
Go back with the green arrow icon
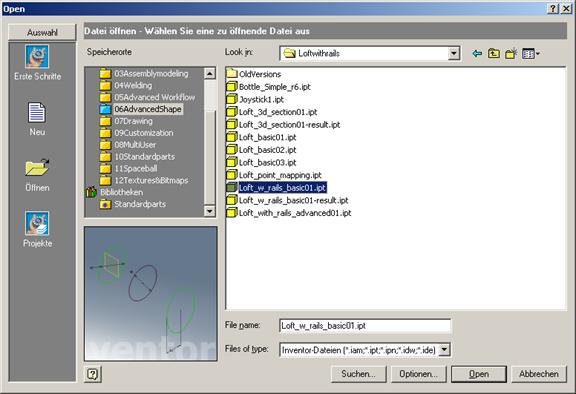[477, 54]
